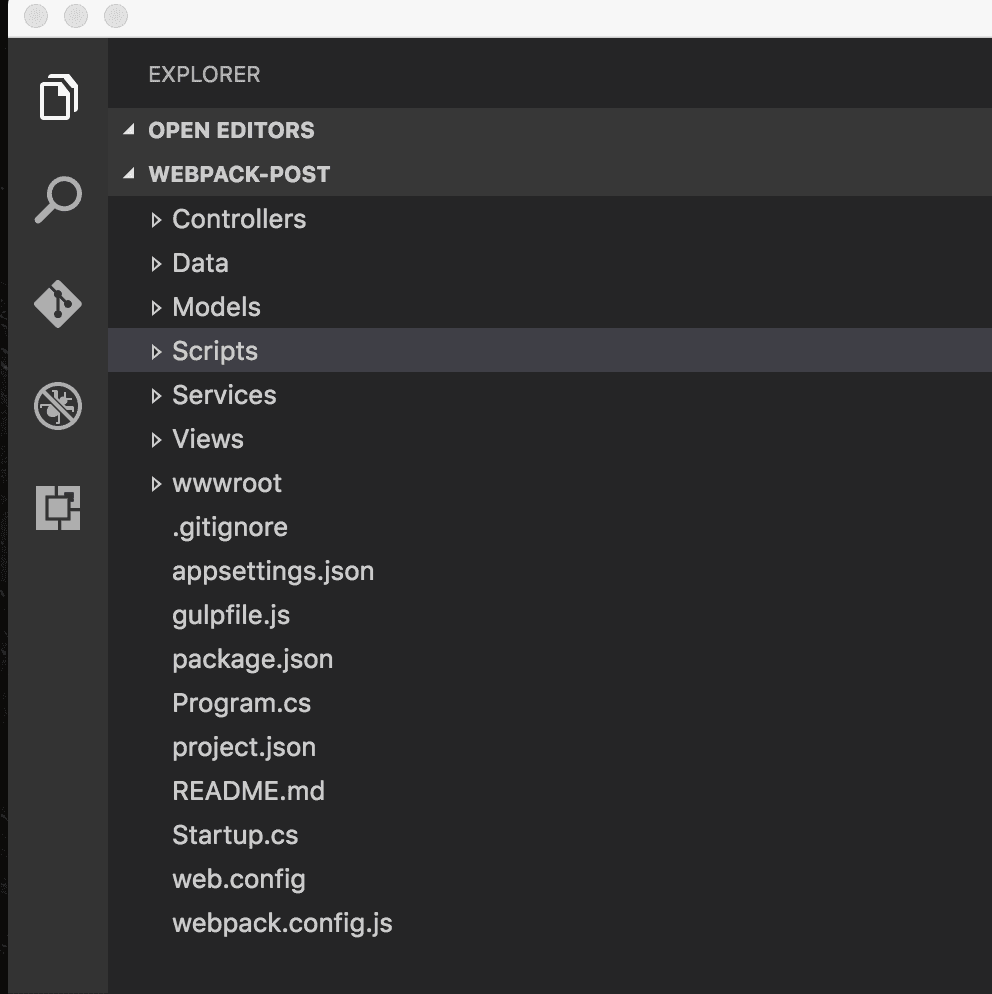Open the appsettings.json file
992x994 pixels.
273,571
